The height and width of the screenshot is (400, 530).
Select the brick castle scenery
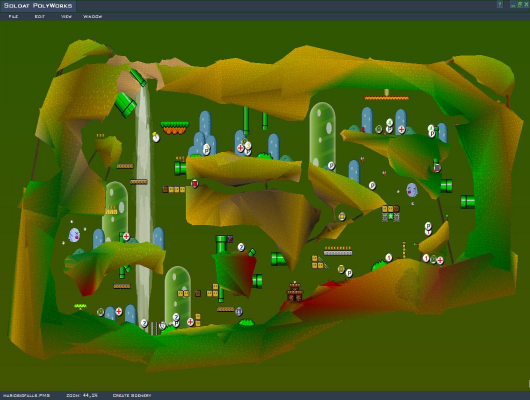point(295,291)
